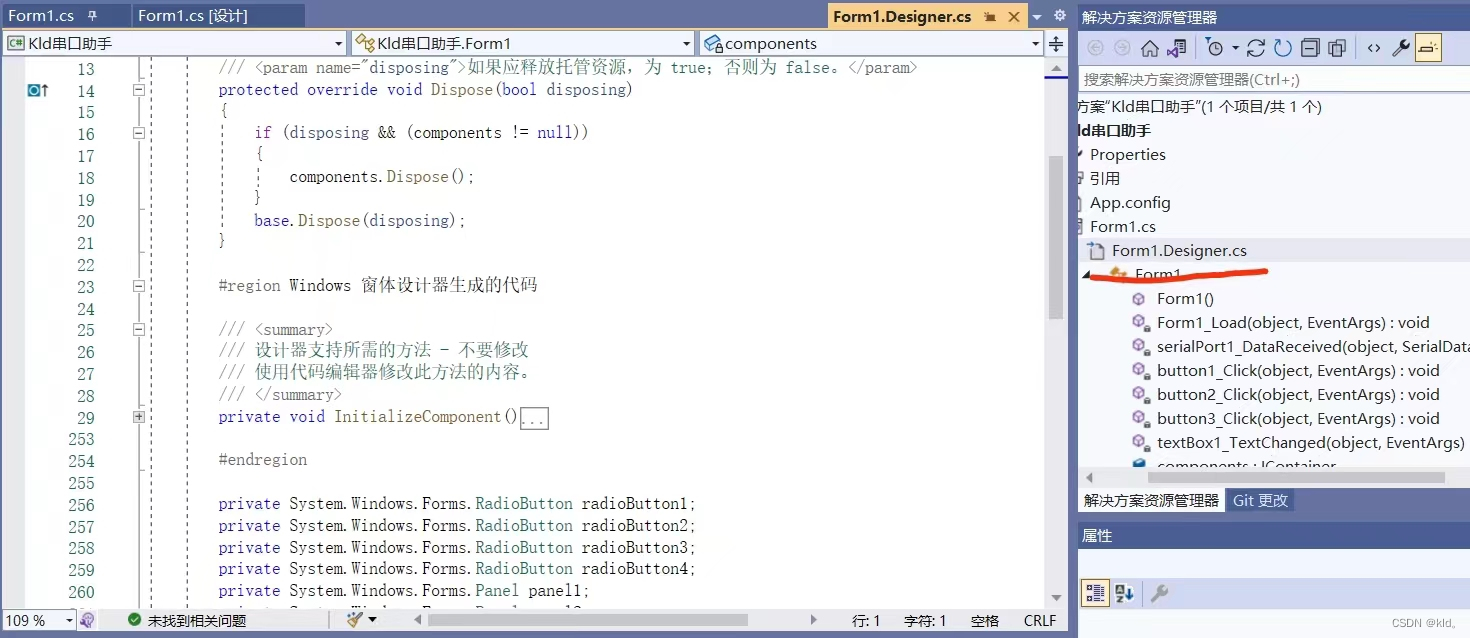Click the pending changes filter clock icon

[1214, 48]
